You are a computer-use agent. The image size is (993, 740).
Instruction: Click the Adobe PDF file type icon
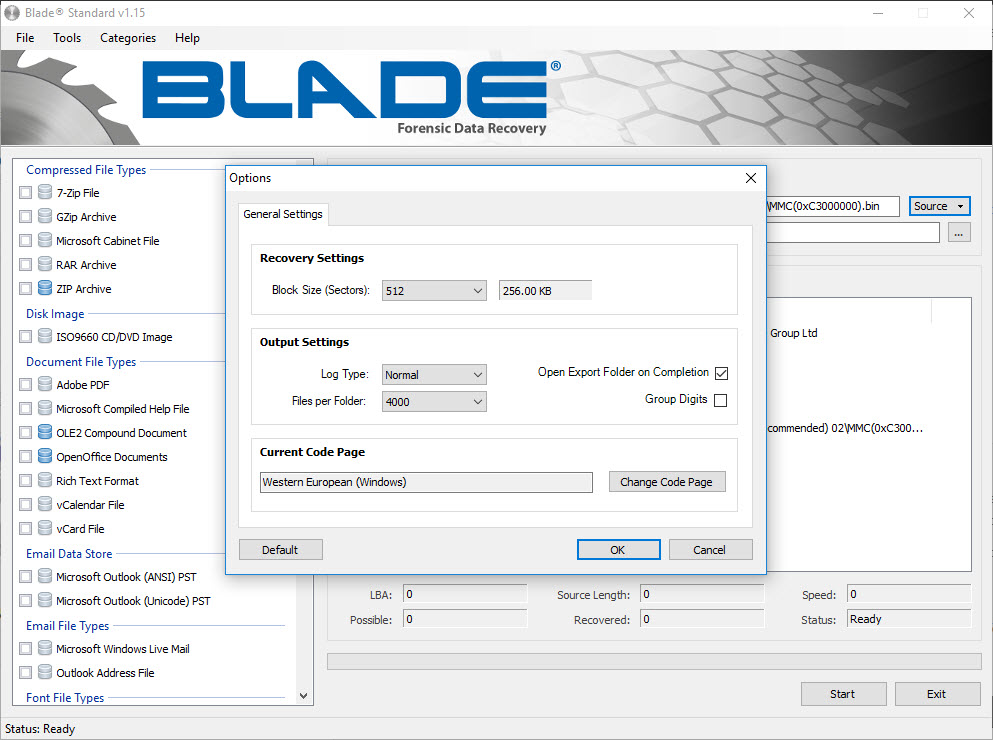pos(44,385)
